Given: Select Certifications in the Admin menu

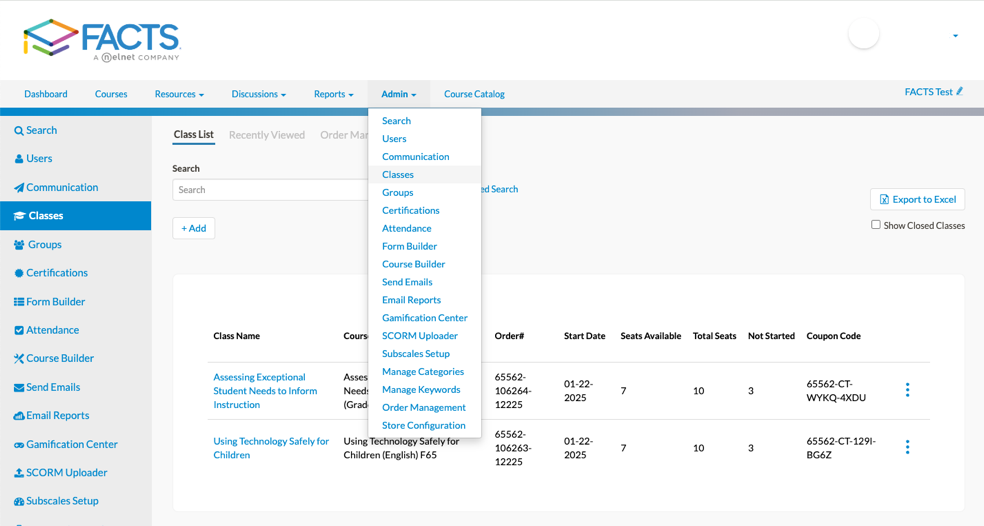Looking at the screenshot, I should click(410, 210).
